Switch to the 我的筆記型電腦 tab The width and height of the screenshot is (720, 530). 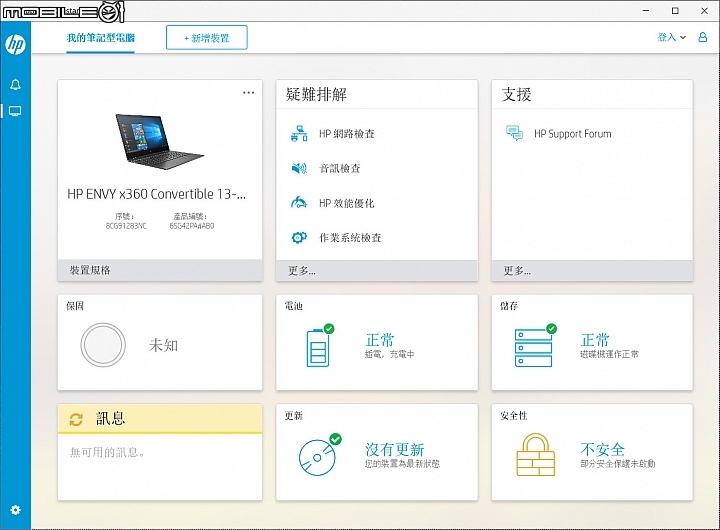(101, 38)
